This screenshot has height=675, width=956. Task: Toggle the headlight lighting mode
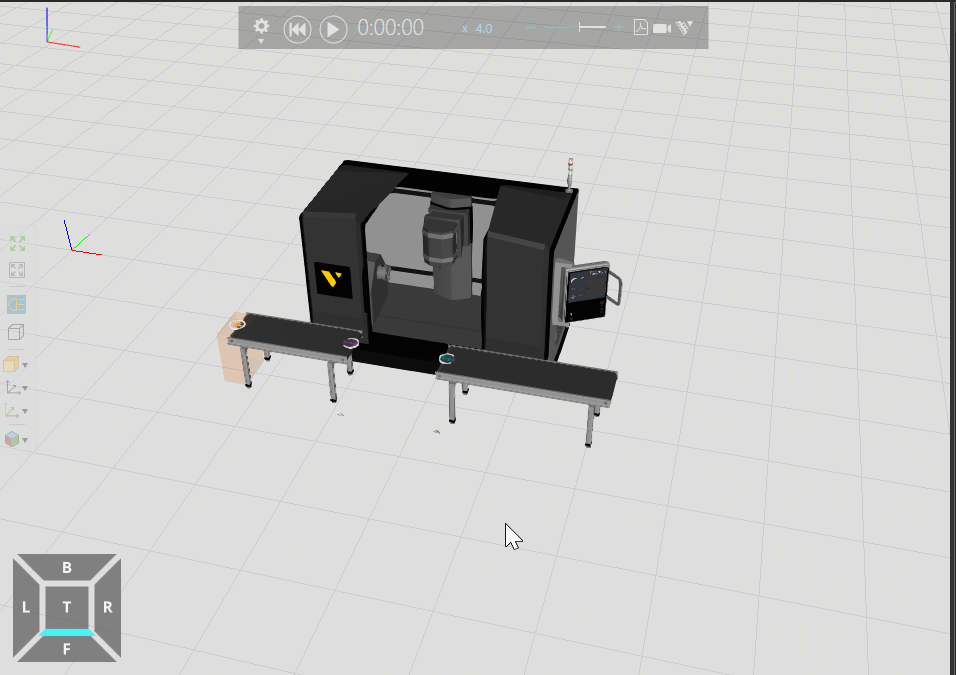click(16, 304)
